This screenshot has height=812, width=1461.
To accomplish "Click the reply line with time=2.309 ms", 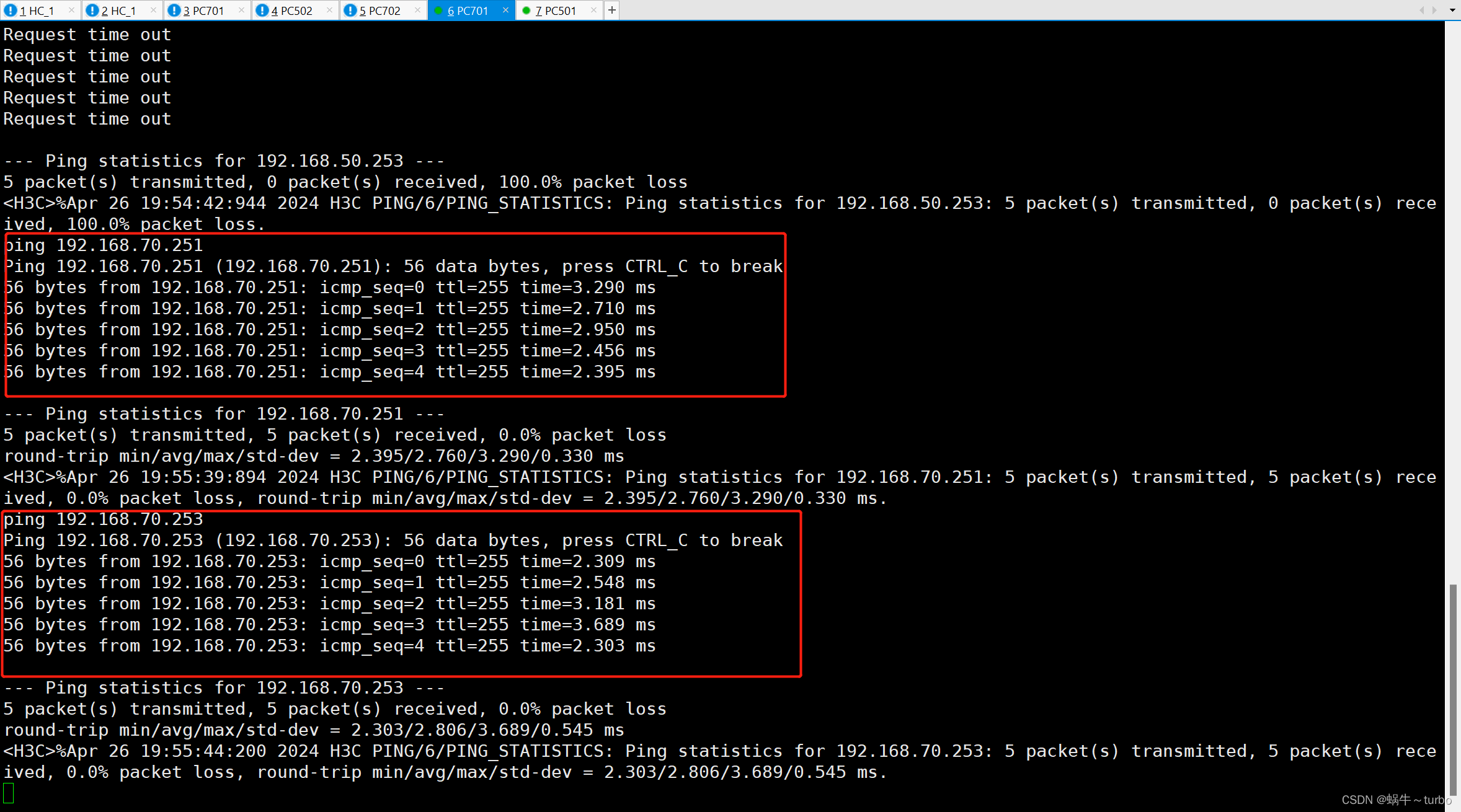I will point(330,562).
